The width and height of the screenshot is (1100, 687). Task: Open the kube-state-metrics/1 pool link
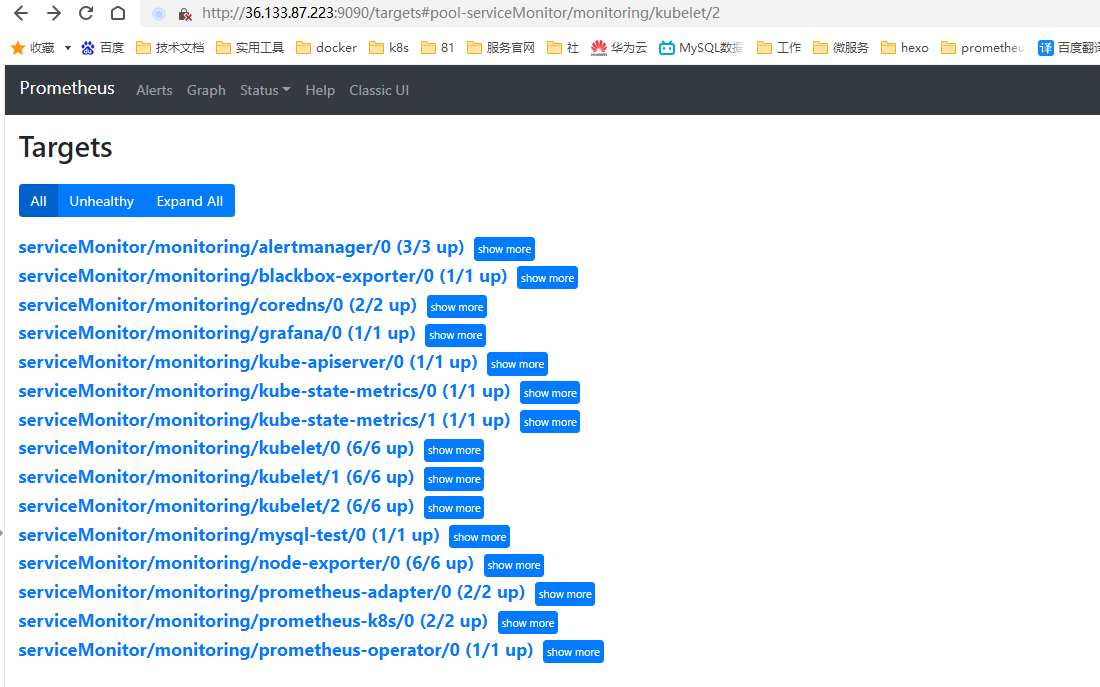(264, 420)
